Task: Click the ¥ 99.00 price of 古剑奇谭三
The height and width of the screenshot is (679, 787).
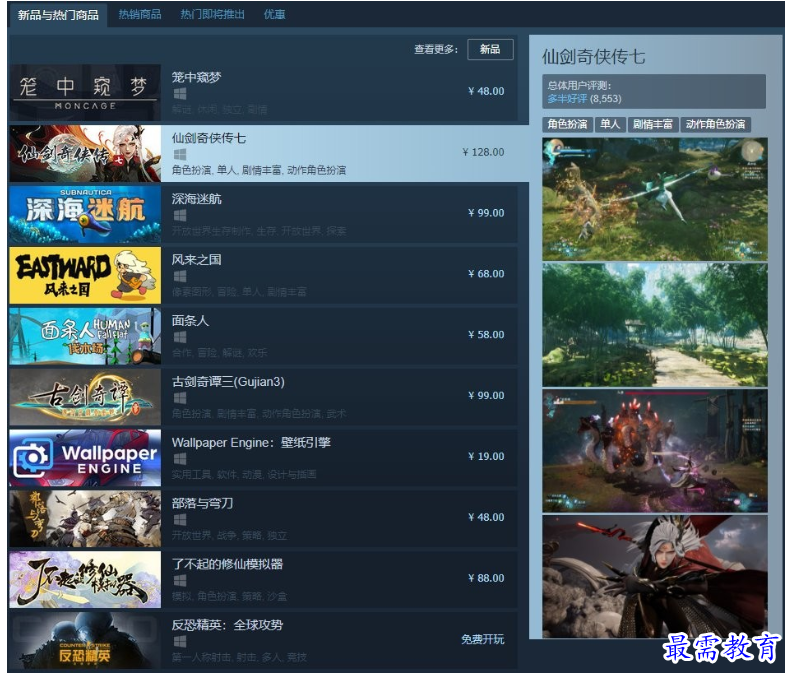Action: [x=486, y=395]
